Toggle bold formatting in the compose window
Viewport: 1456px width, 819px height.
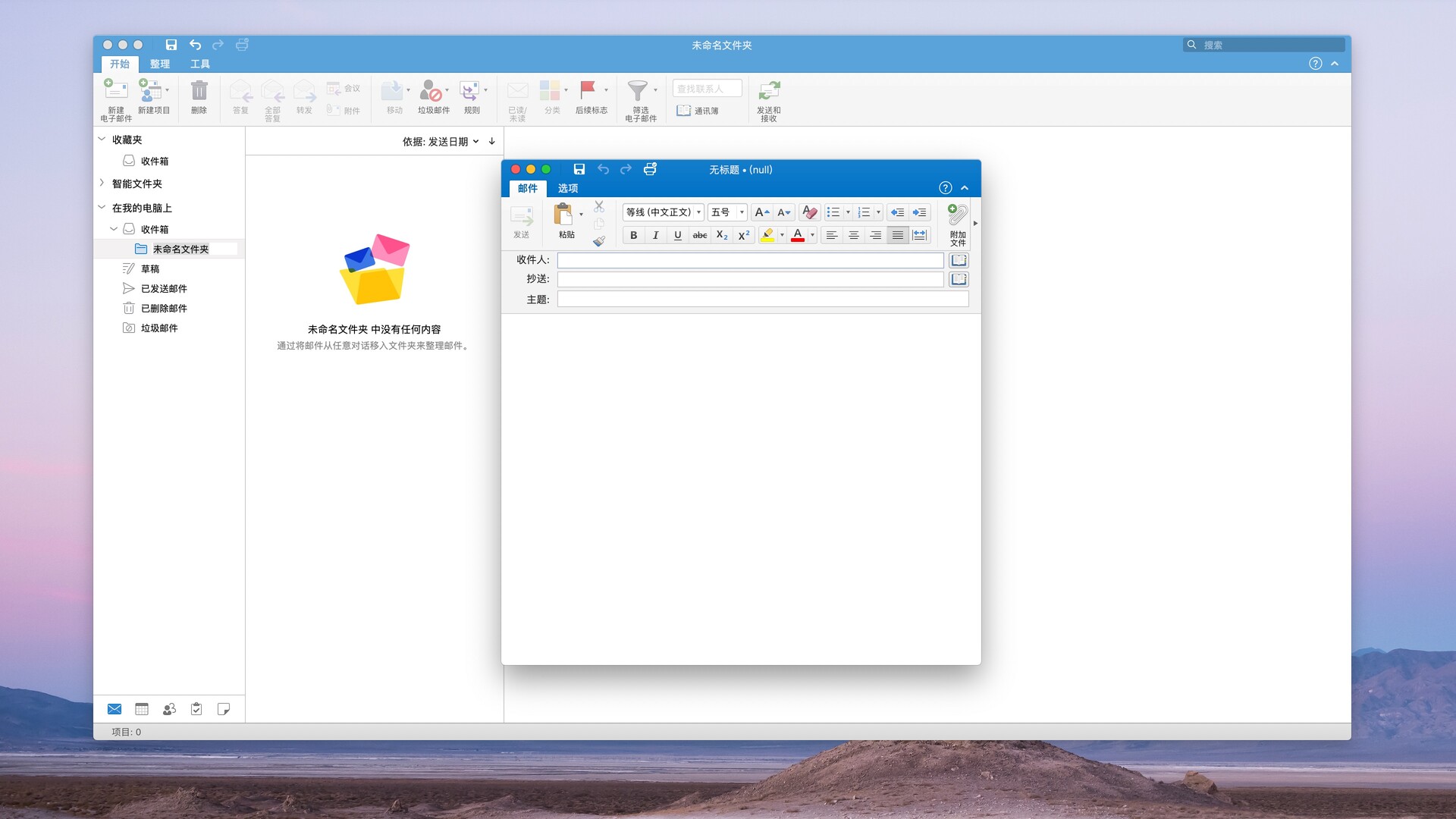pos(632,235)
